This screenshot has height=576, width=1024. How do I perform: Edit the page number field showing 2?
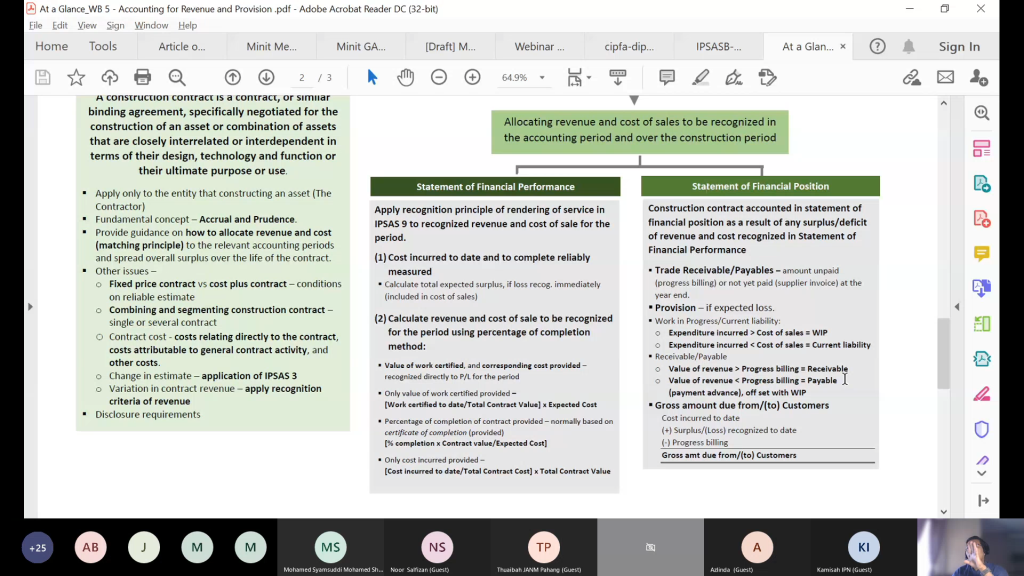click(x=302, y=78)
